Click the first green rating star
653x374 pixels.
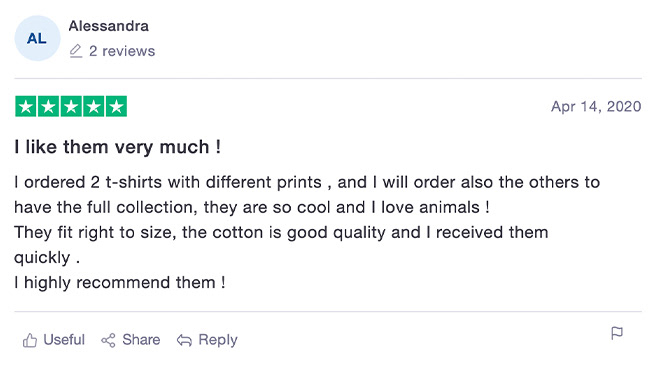click(x=26, y=107)
